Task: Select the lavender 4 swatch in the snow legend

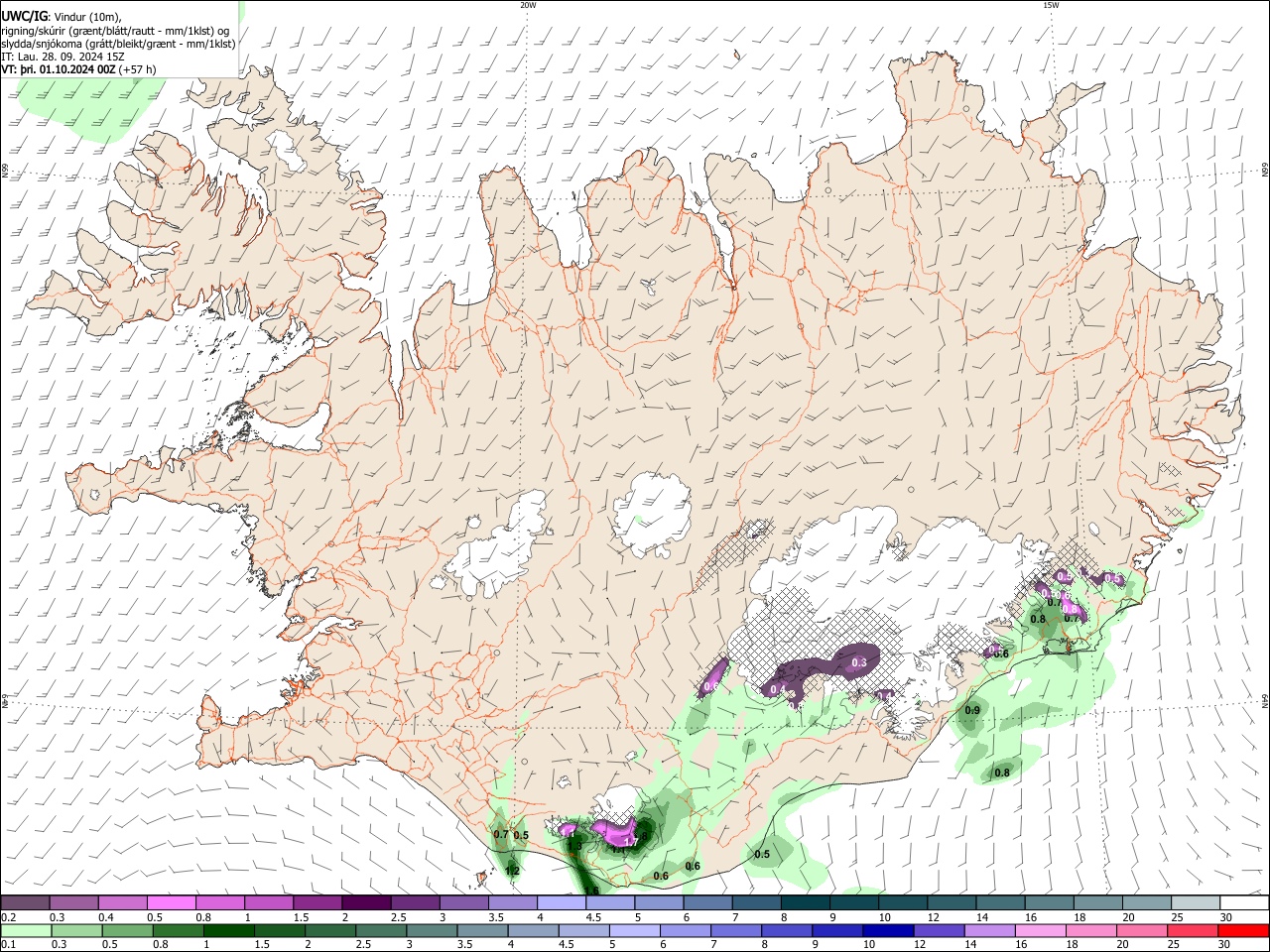Action: (x=562, y=903)
